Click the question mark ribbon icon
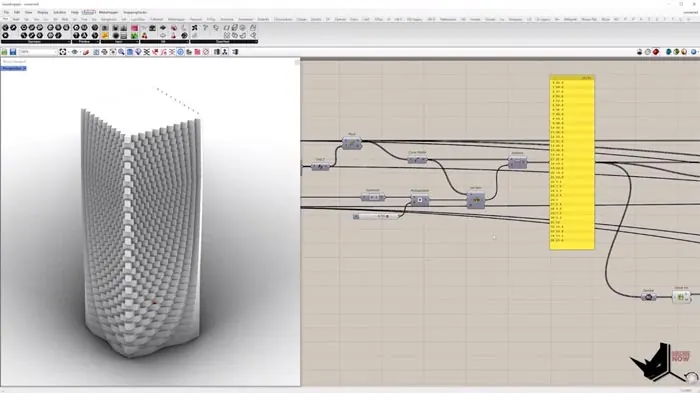 (205, 28)
